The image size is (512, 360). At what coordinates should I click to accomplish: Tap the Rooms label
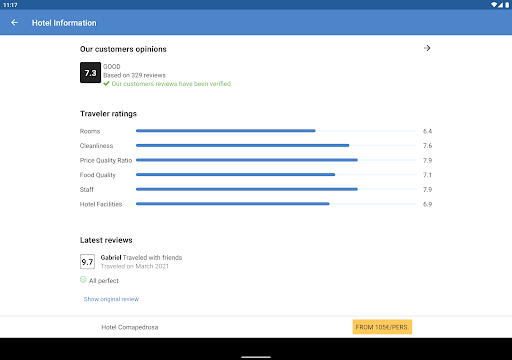[x=90, y=131]
